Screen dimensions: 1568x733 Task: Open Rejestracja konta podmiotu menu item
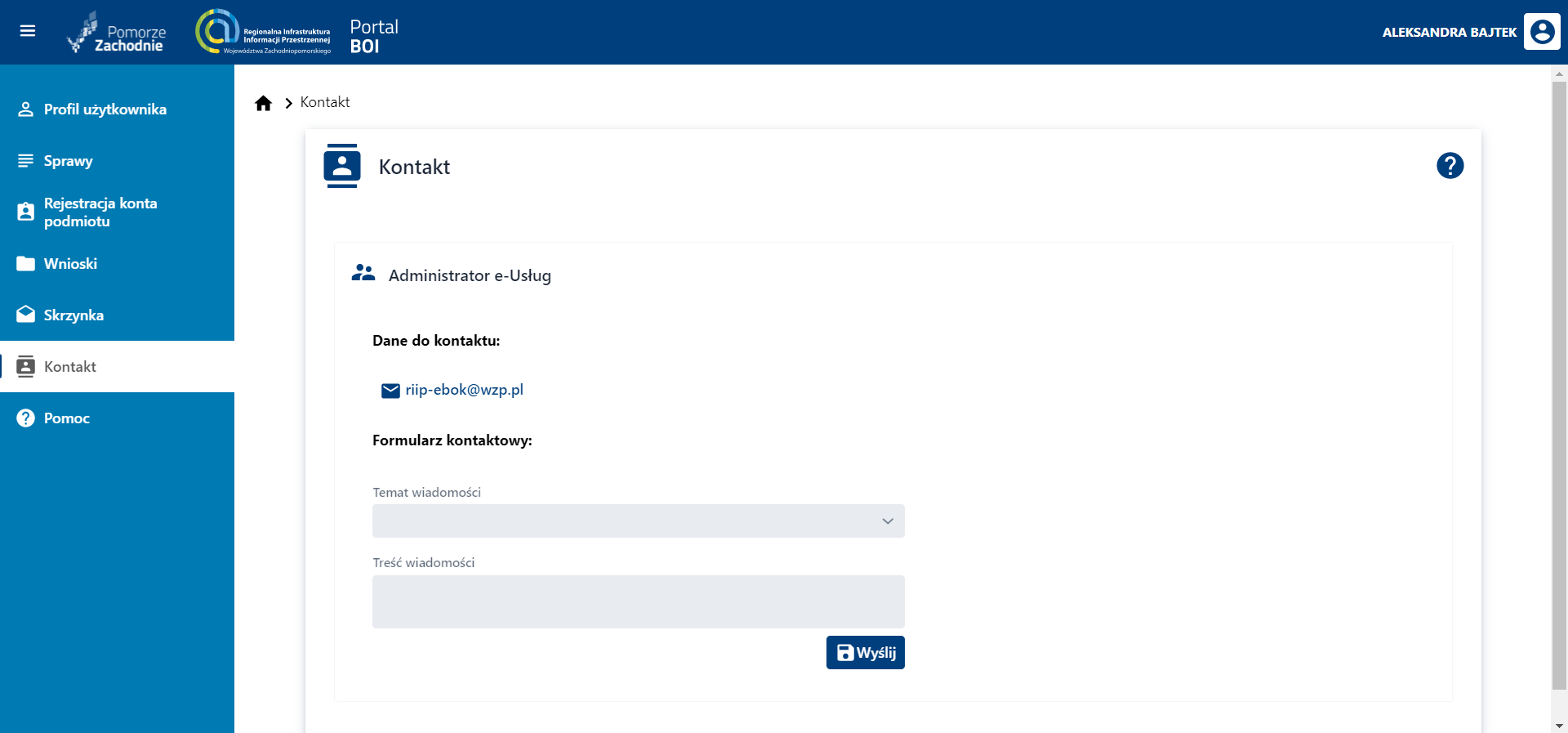[100, 212]
